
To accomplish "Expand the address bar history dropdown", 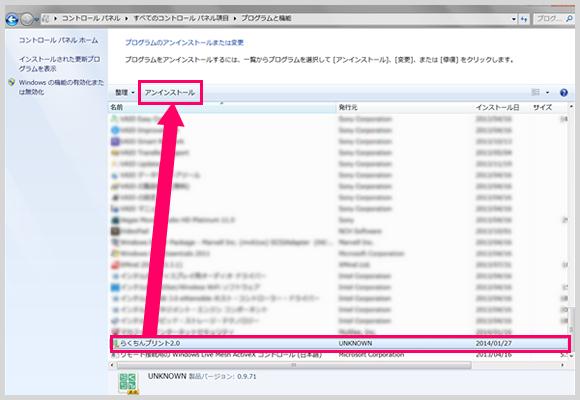I will tap(514, 19).
